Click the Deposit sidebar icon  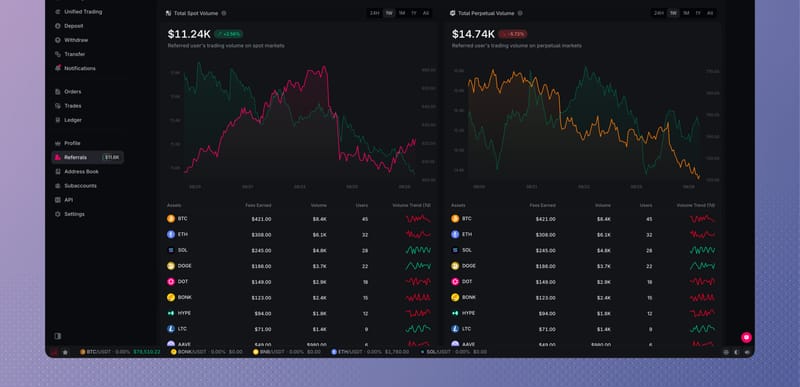point(58,25)
